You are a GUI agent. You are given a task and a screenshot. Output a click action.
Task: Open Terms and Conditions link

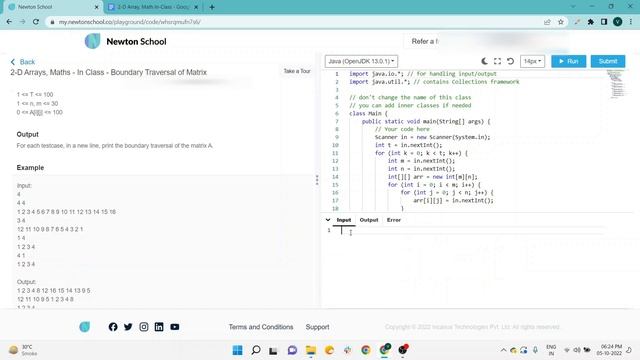[x=261, y=327]
